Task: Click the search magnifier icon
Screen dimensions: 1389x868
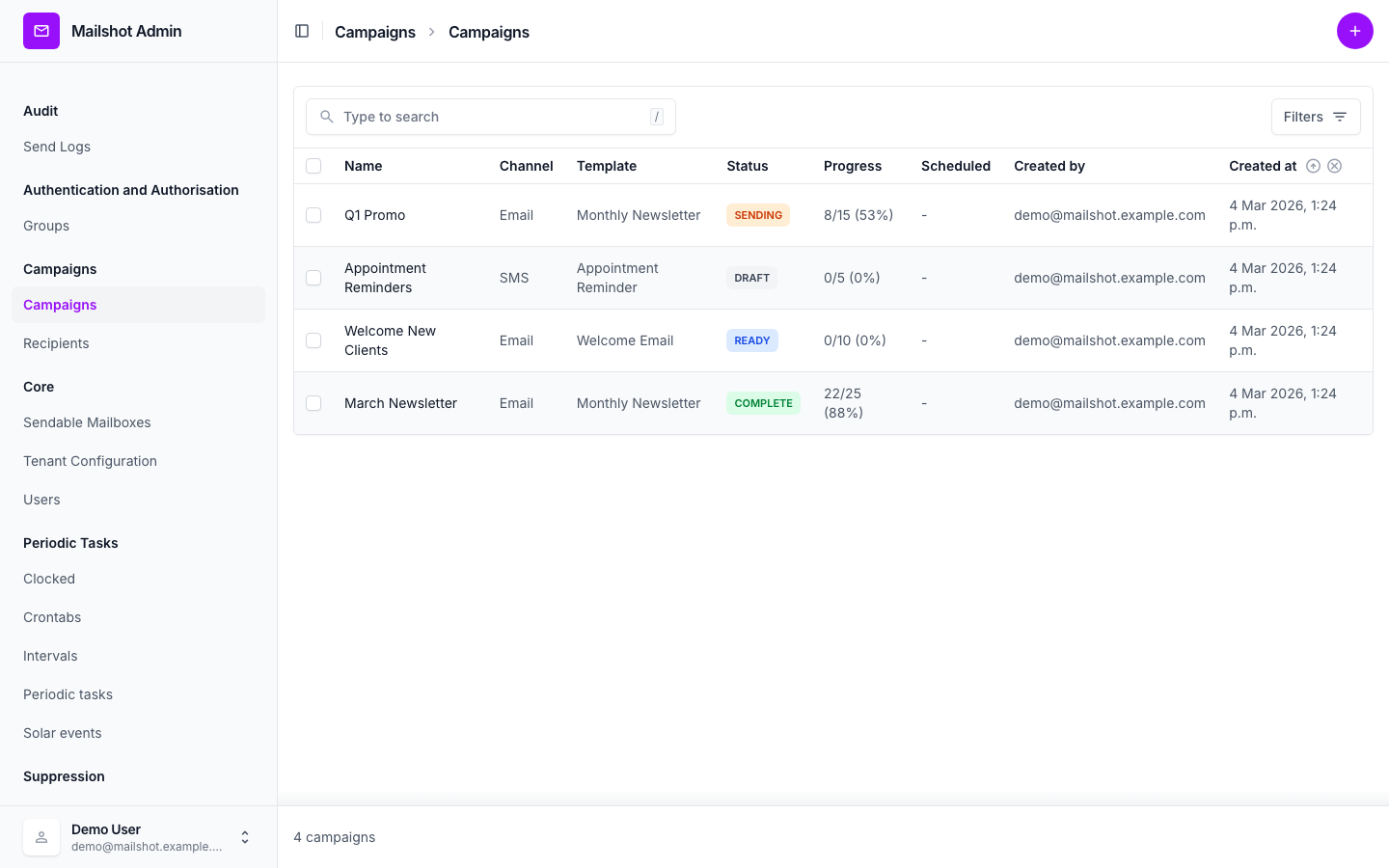Action: 327,117
